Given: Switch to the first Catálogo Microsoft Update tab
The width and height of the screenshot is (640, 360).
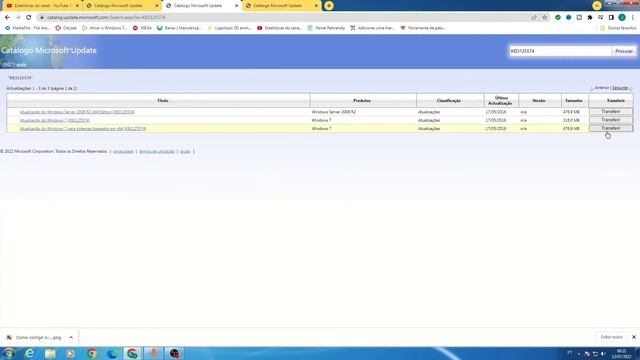Looking at the screenshot, I should pos(122,6).
